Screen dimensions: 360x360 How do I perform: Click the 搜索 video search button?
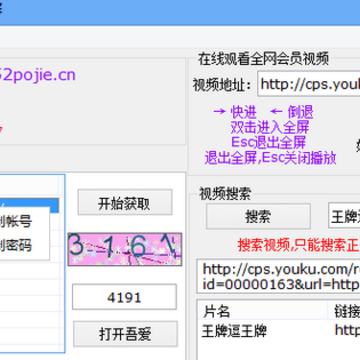coord(258,216)
